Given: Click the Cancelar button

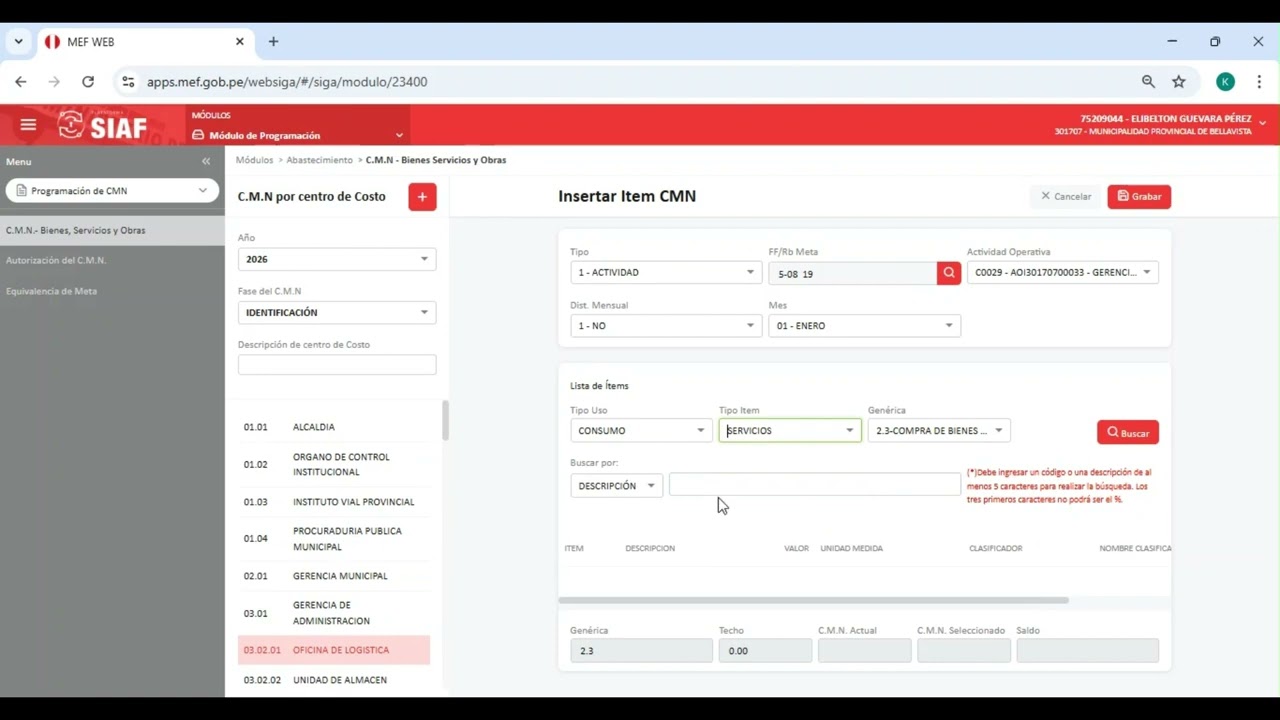Looking at the screenshot, I should [1066, 197].
